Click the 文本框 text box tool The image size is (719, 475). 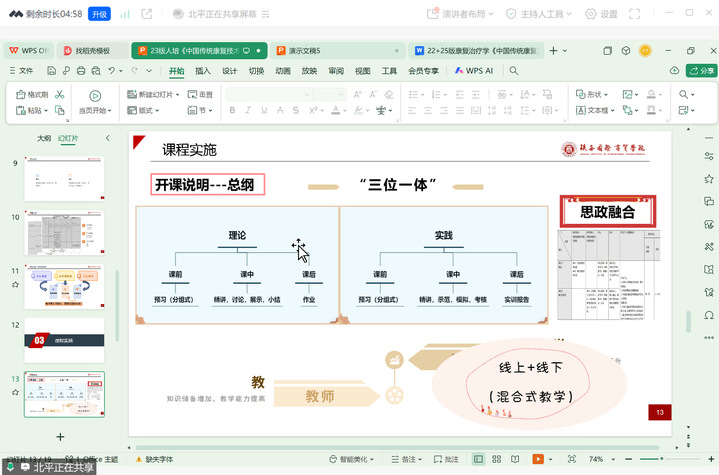(597, 110)
